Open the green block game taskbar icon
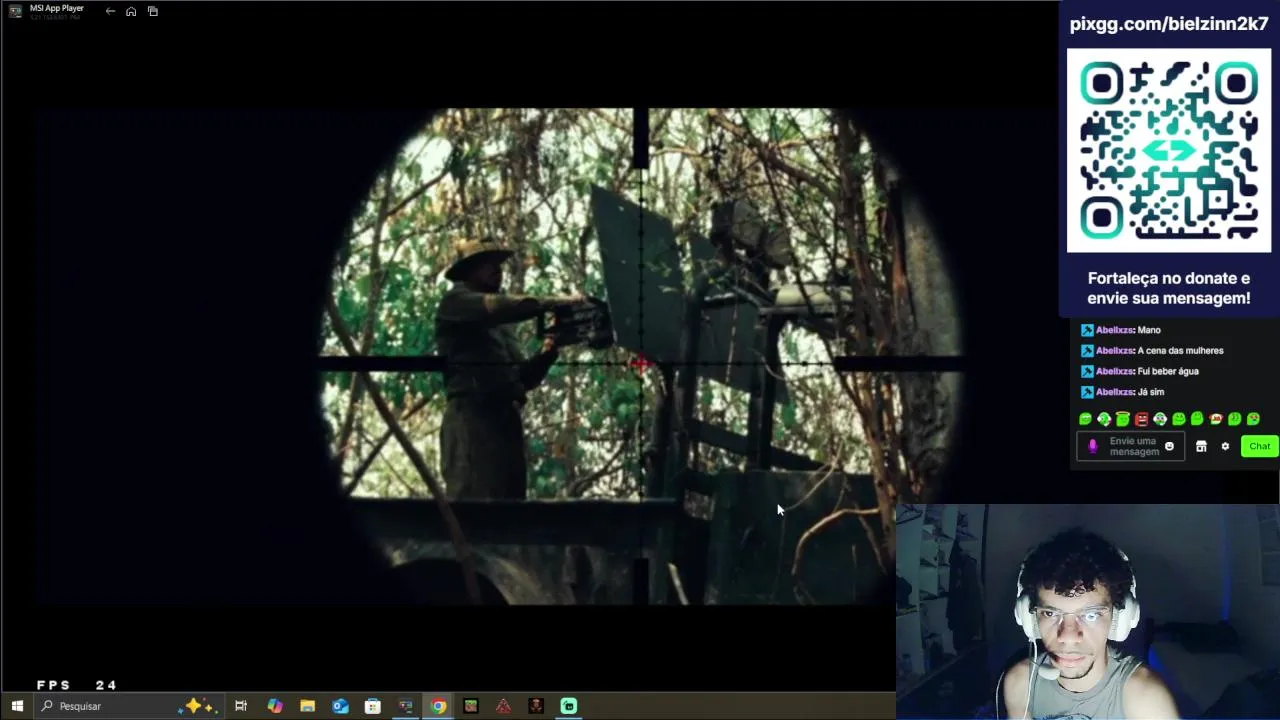The width and height of the screenshot is (1280, 720). click(x=471, y=706)
